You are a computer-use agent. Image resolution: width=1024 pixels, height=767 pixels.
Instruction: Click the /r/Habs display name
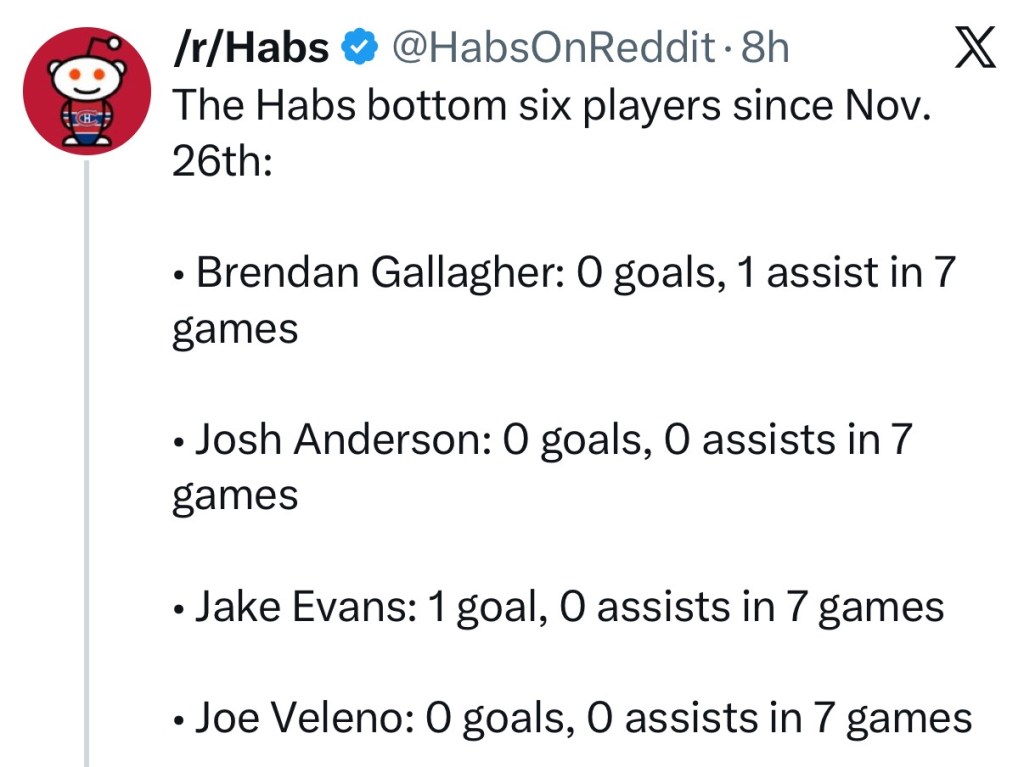pos(251,47)
